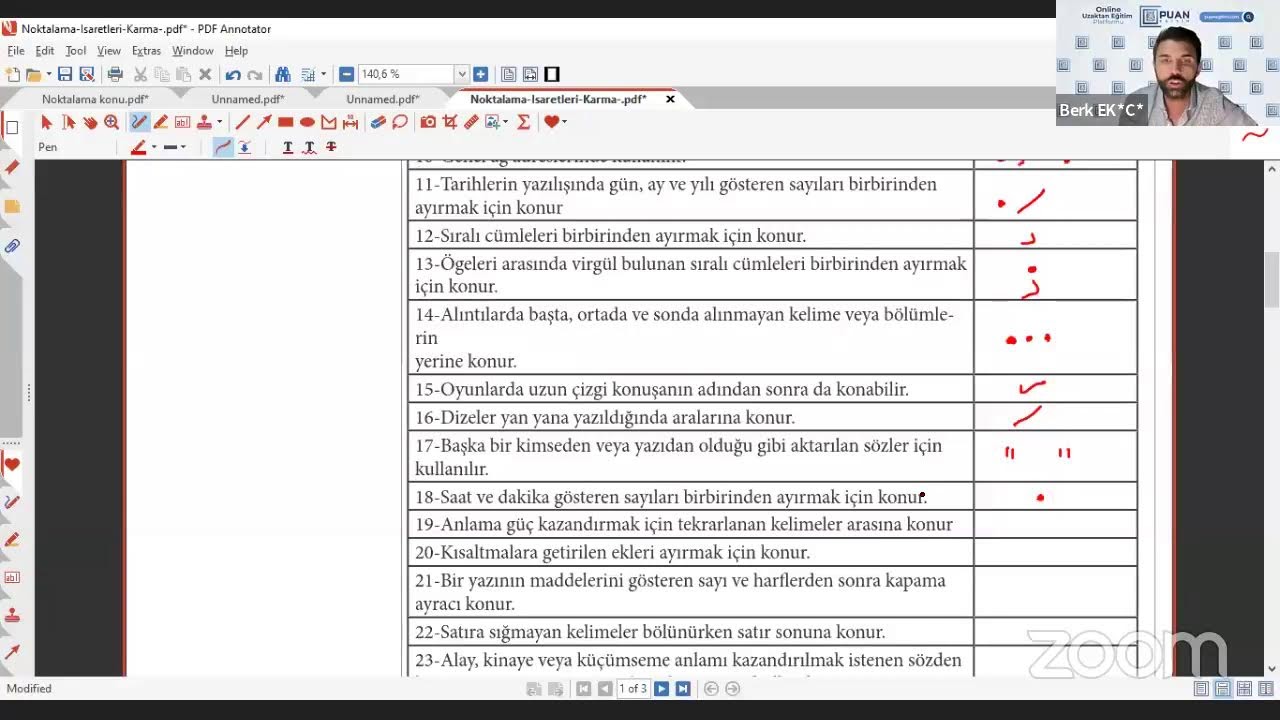The image size is (1280, 720).
Task: Open the Tool menu
Action: coord(76,51)
